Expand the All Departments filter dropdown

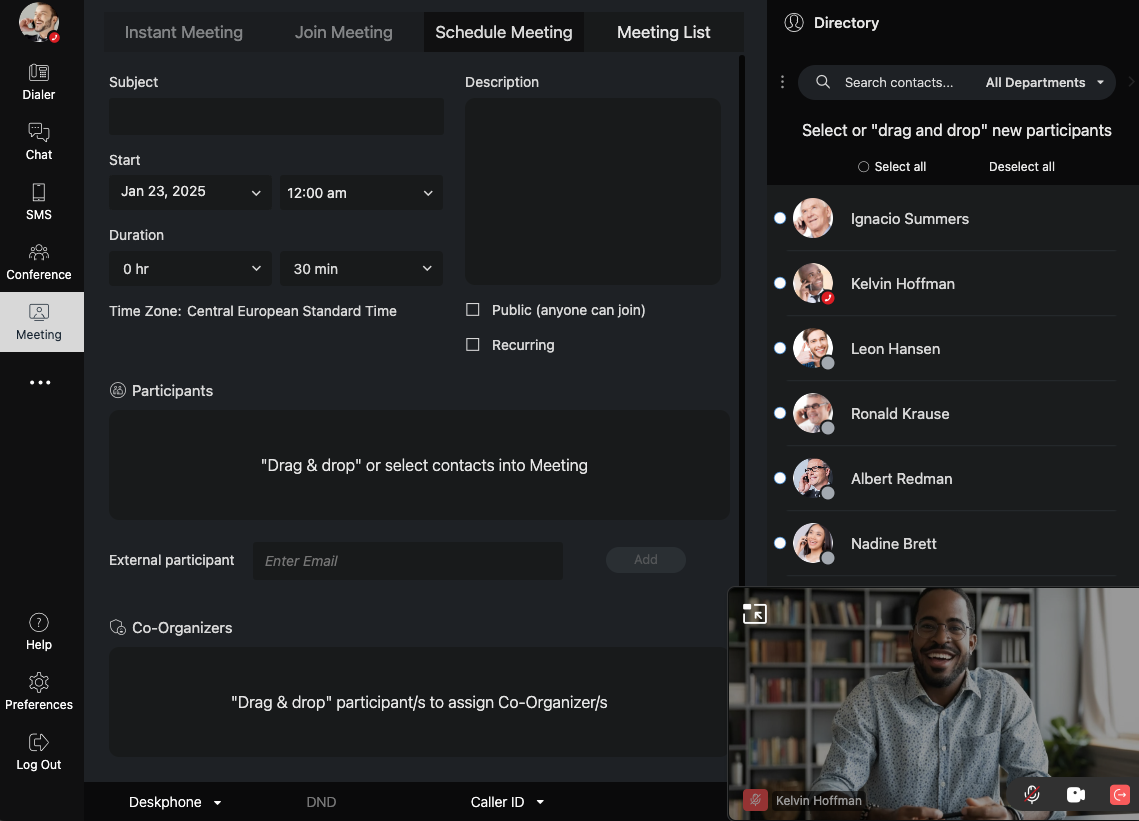pyautogui.click(x=1045, y=83)
